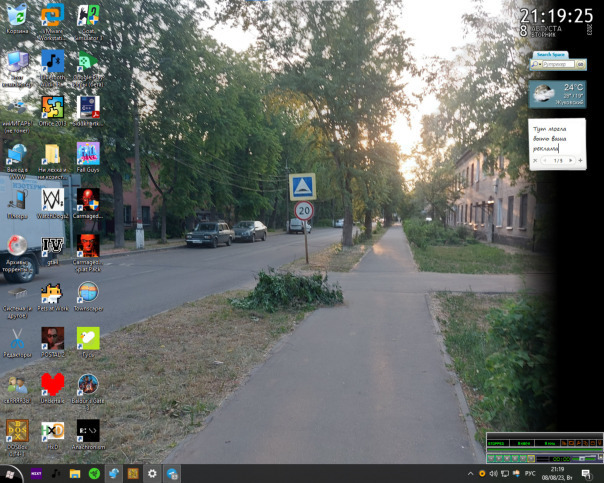604x483 pixels.
Task: Open the notification center icon
Action: click(x=587, y=474)
